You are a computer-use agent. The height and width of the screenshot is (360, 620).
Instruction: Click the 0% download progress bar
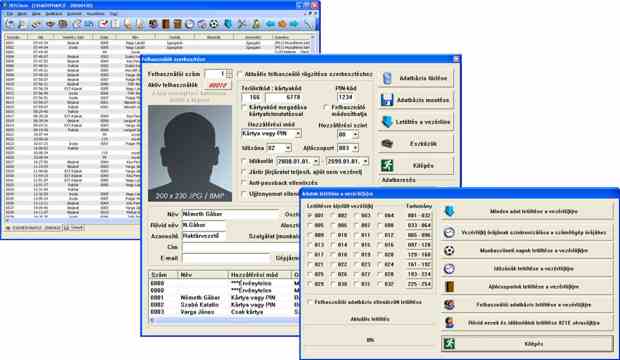tap(369, 340)
